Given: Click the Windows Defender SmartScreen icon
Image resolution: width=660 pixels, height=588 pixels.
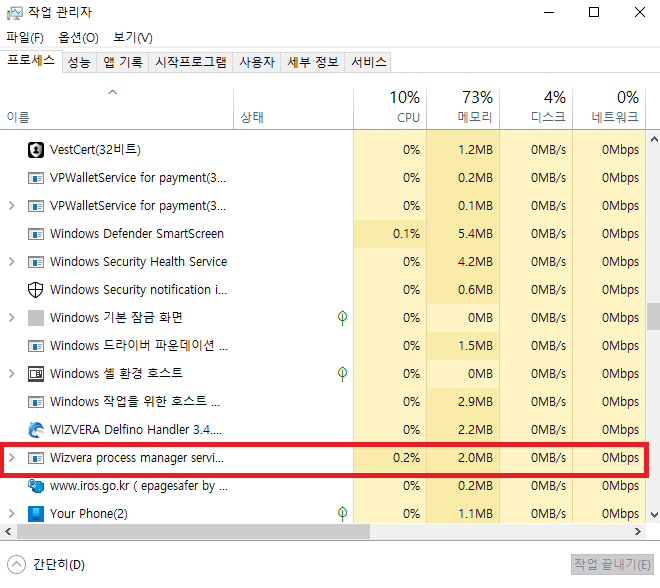Looking at the screenshot, I should click(36, 234).
